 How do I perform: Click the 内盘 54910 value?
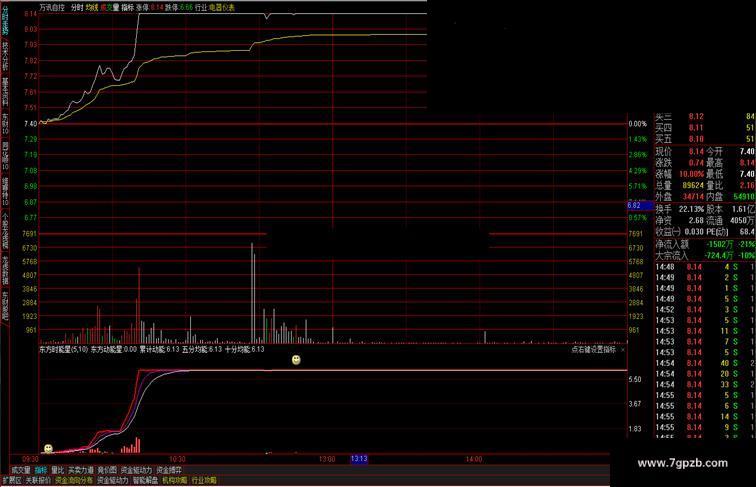point(743,197)
